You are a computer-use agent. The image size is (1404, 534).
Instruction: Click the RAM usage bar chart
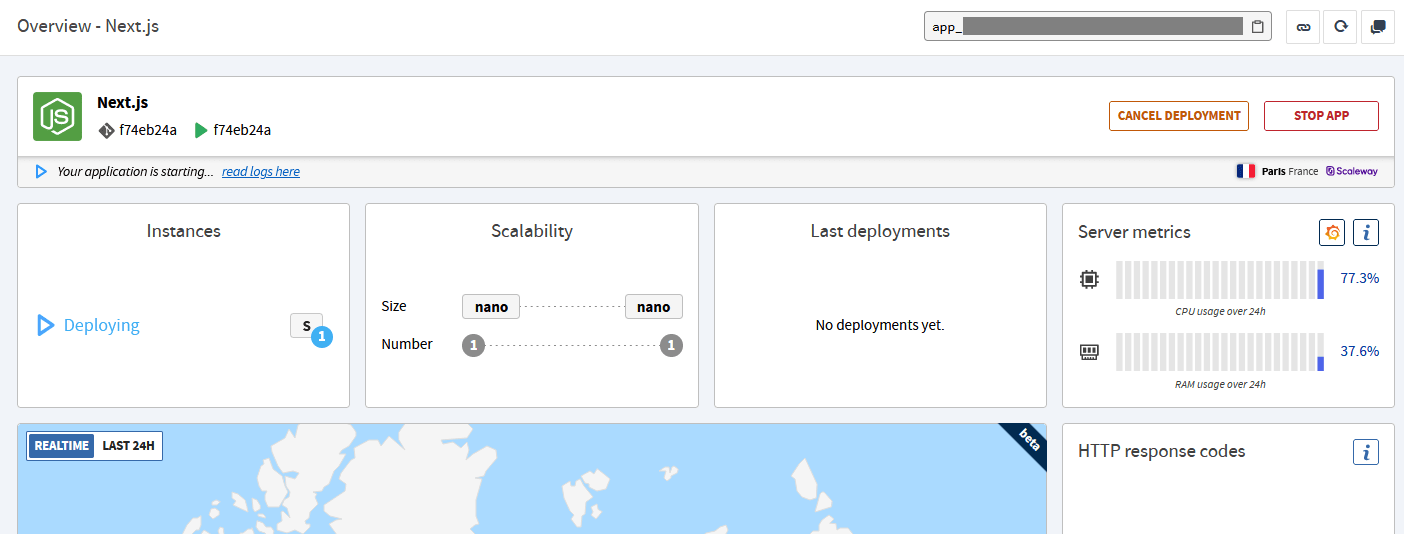pos(1220,352)
